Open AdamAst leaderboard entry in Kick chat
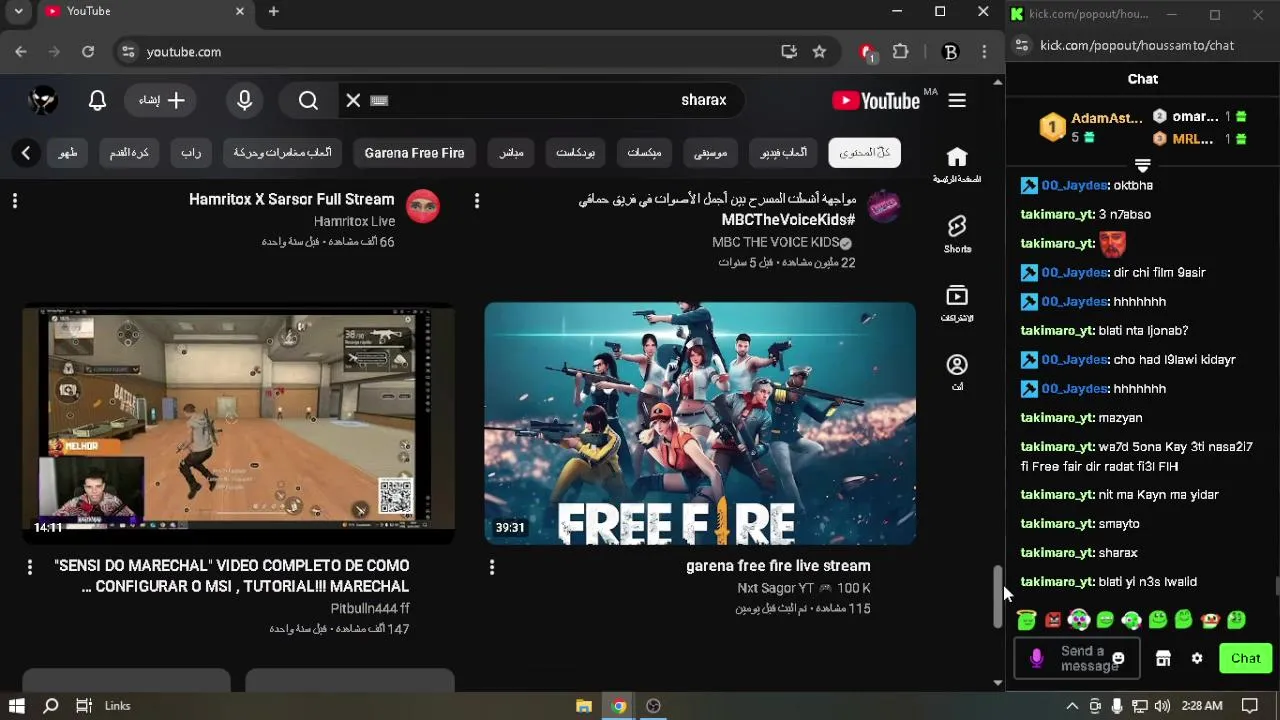Screen dimensions: 1280x720 (x=1091, y=127)
